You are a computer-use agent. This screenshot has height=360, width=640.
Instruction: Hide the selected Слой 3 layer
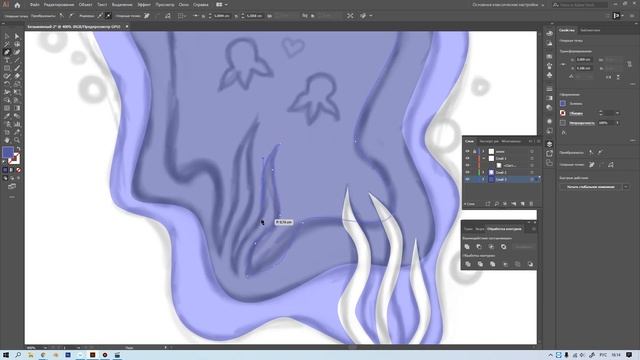pyautogui.click(x=467, y=179)
